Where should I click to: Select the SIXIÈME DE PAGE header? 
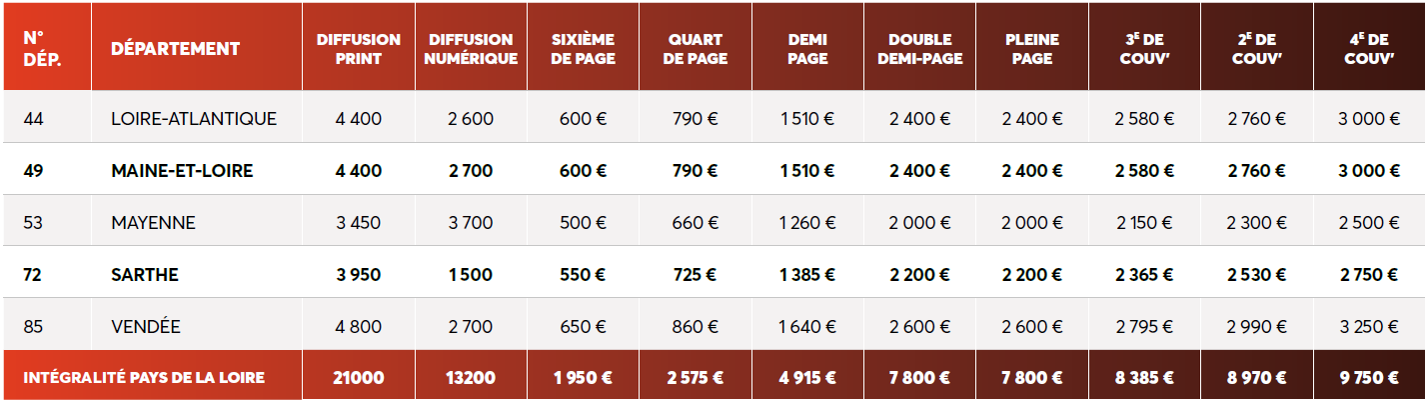(583, 48)
